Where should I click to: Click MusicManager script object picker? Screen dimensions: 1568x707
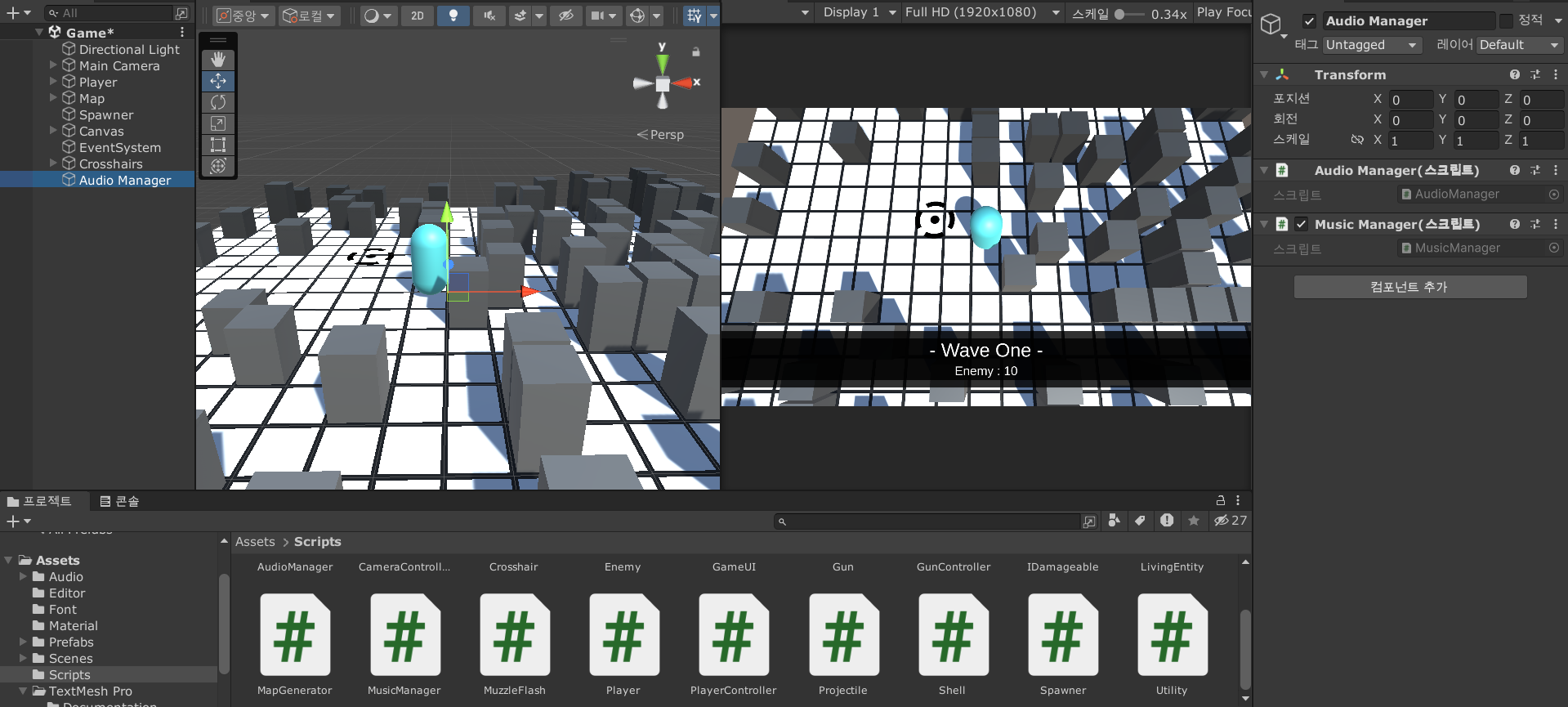pos(1554,248)
